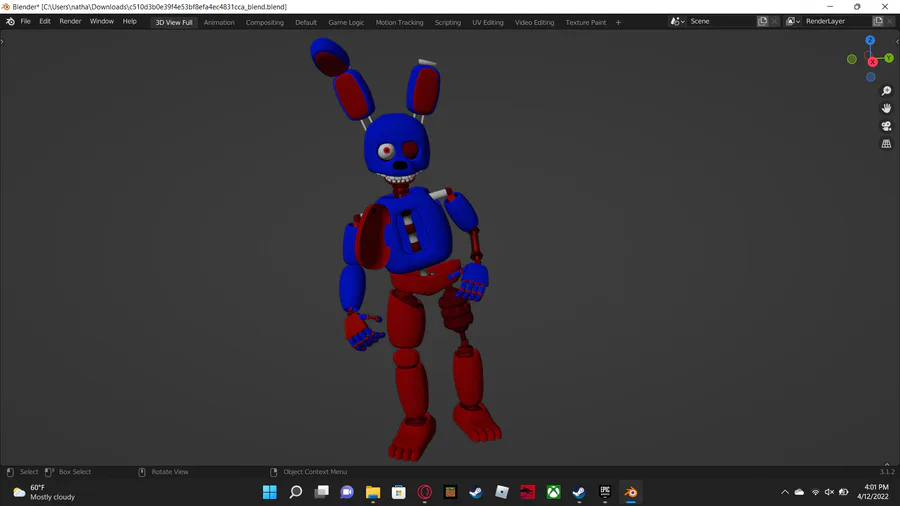Add a new workspace with the plus button
The height and width of the screenshot is (506, 900).
click(618, 22)
